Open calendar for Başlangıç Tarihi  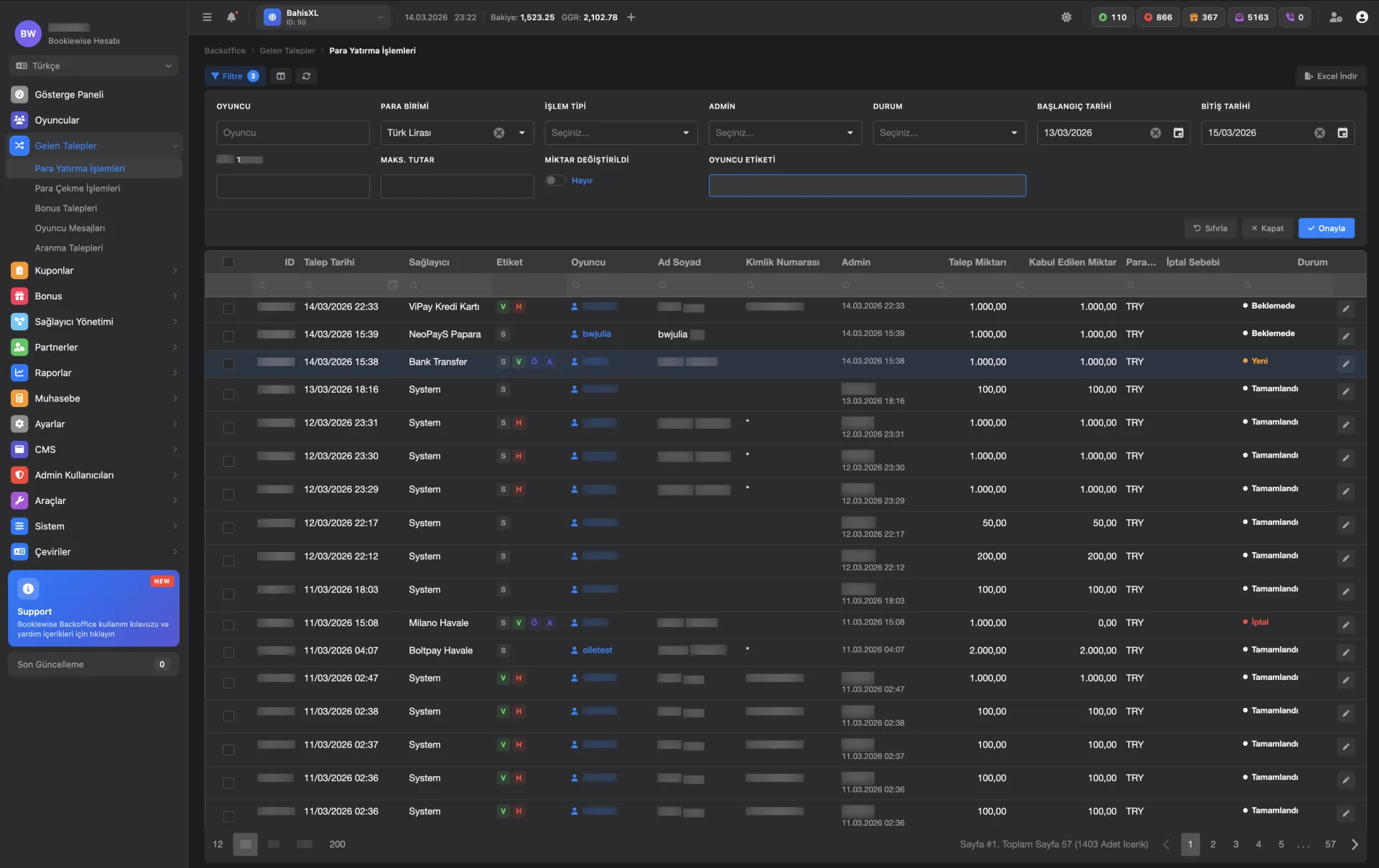(1178, 133)
